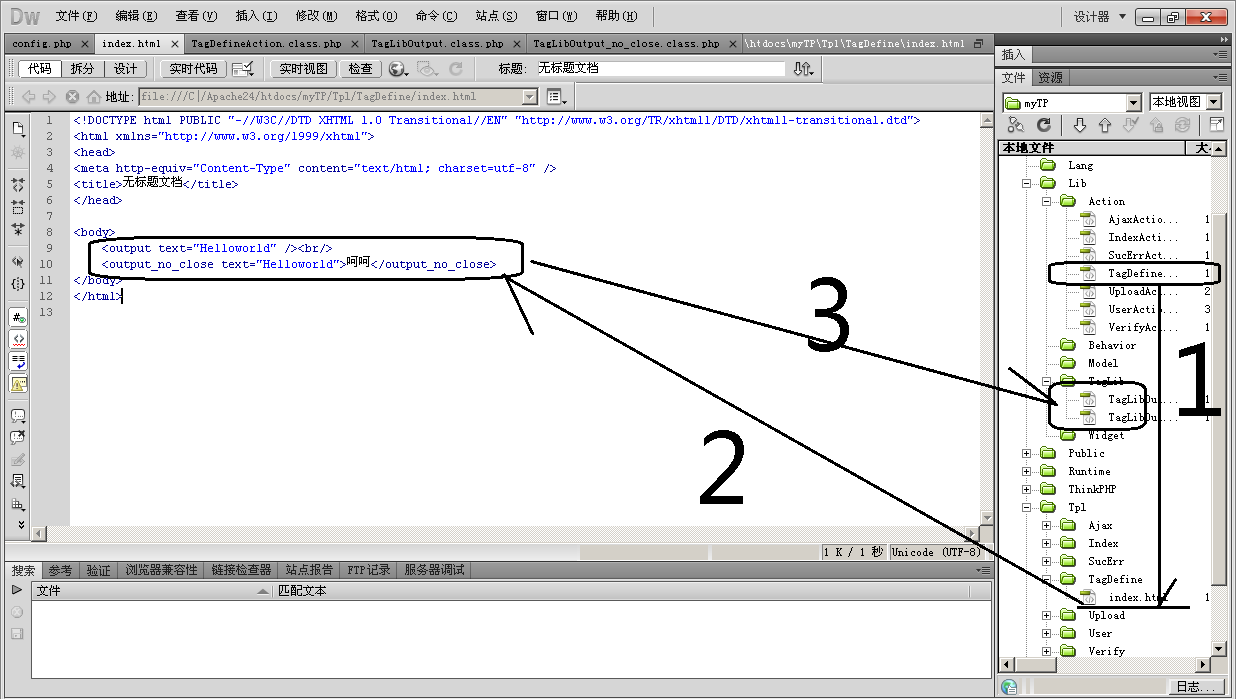Collapse the Lib folder in file tree
1236x699 pixels.
pos(1026,183)
